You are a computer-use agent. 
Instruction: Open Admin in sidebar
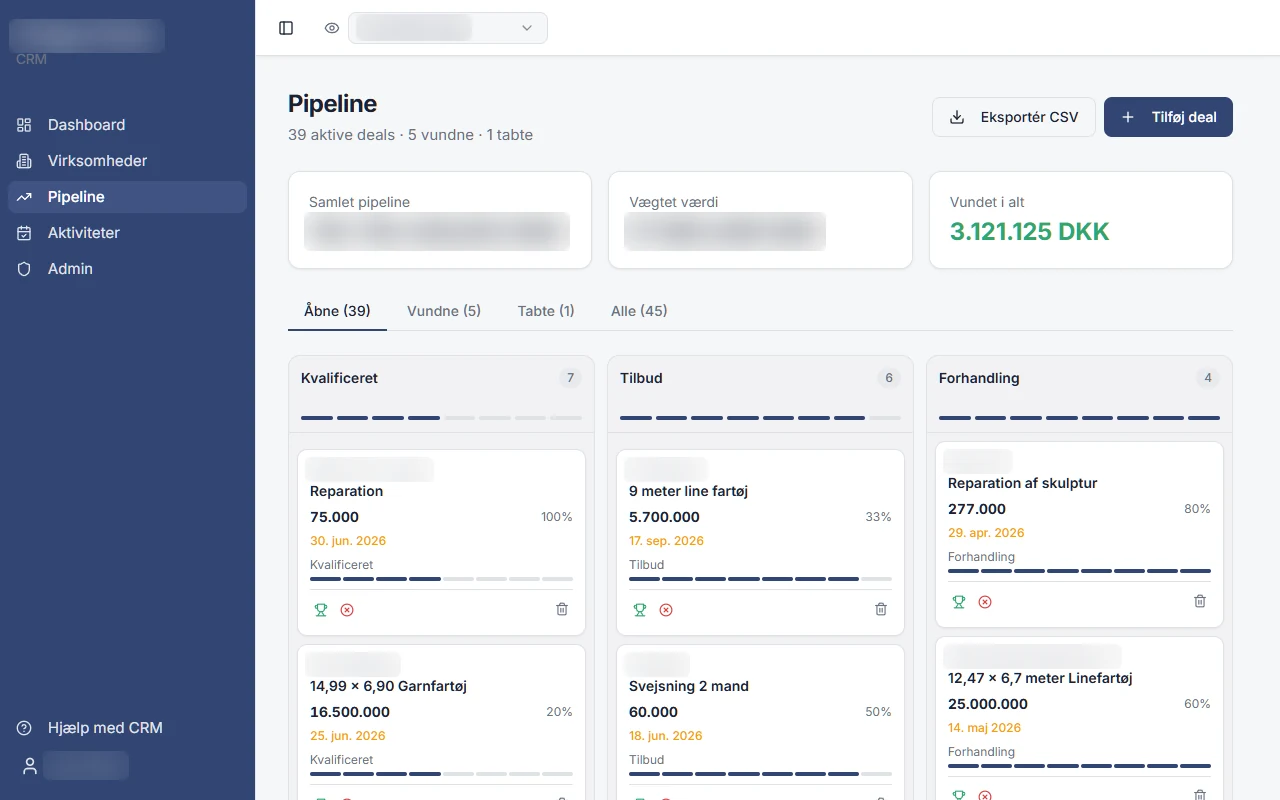tap(127, 269)
